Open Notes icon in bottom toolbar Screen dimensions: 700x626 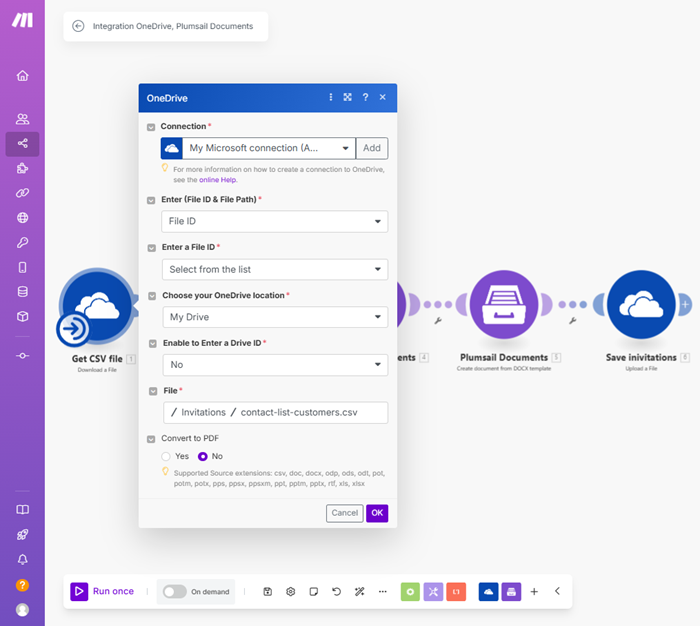pos(314,592)
